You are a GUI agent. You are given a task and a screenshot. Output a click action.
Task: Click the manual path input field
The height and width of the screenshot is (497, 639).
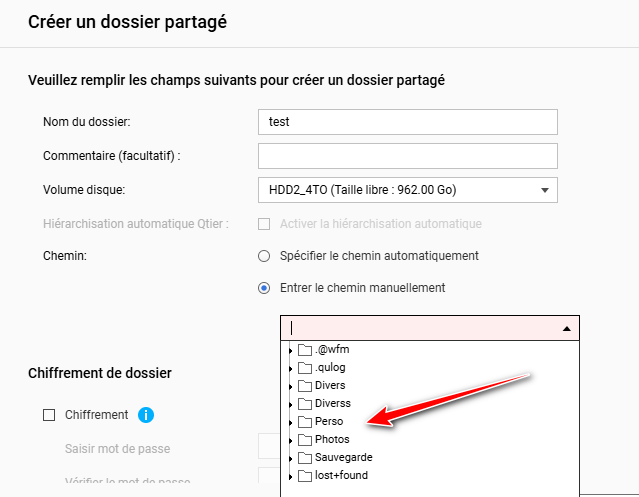coord(420,328)
